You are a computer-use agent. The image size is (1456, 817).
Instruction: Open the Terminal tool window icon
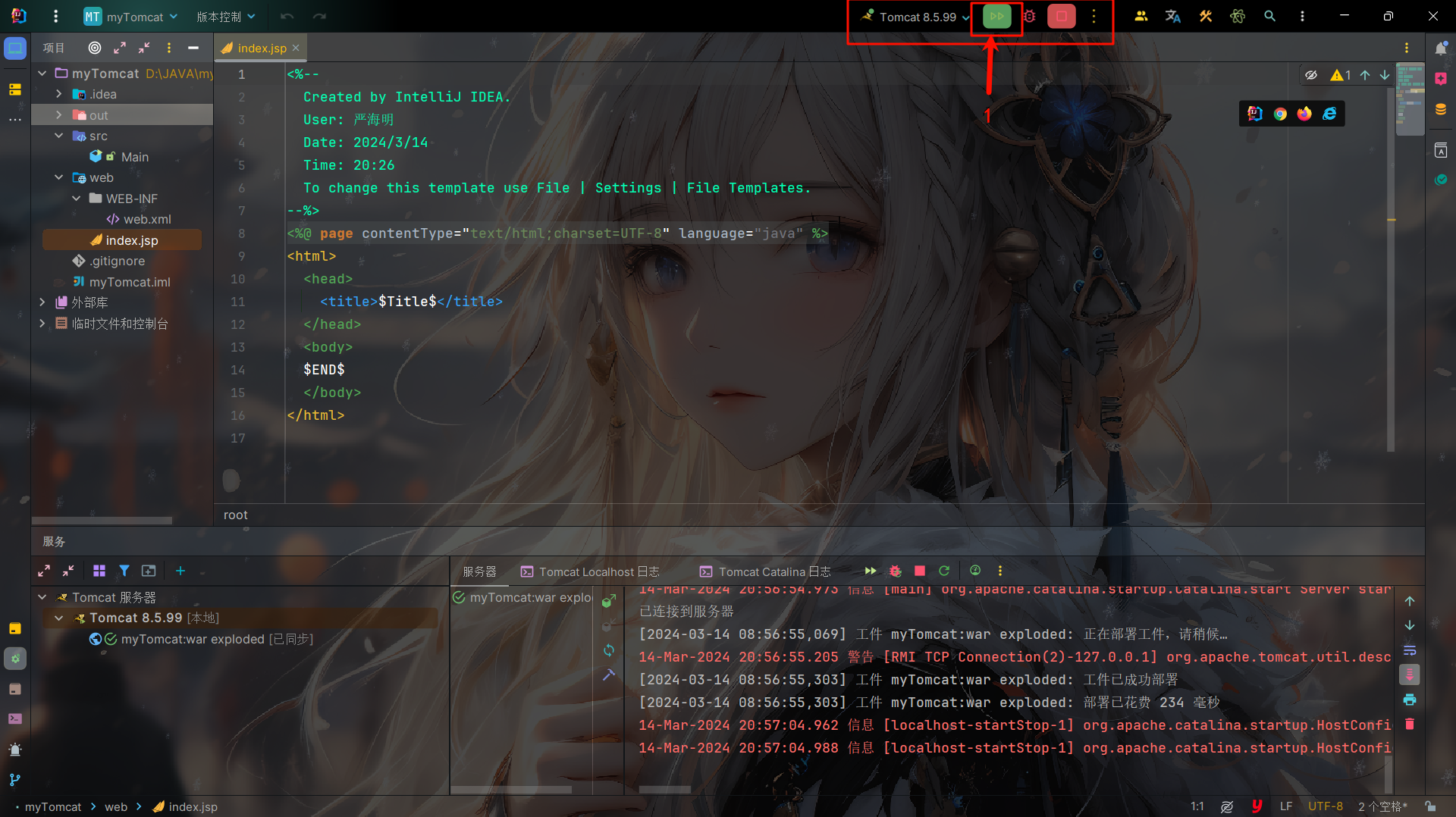tap(15, 718)
